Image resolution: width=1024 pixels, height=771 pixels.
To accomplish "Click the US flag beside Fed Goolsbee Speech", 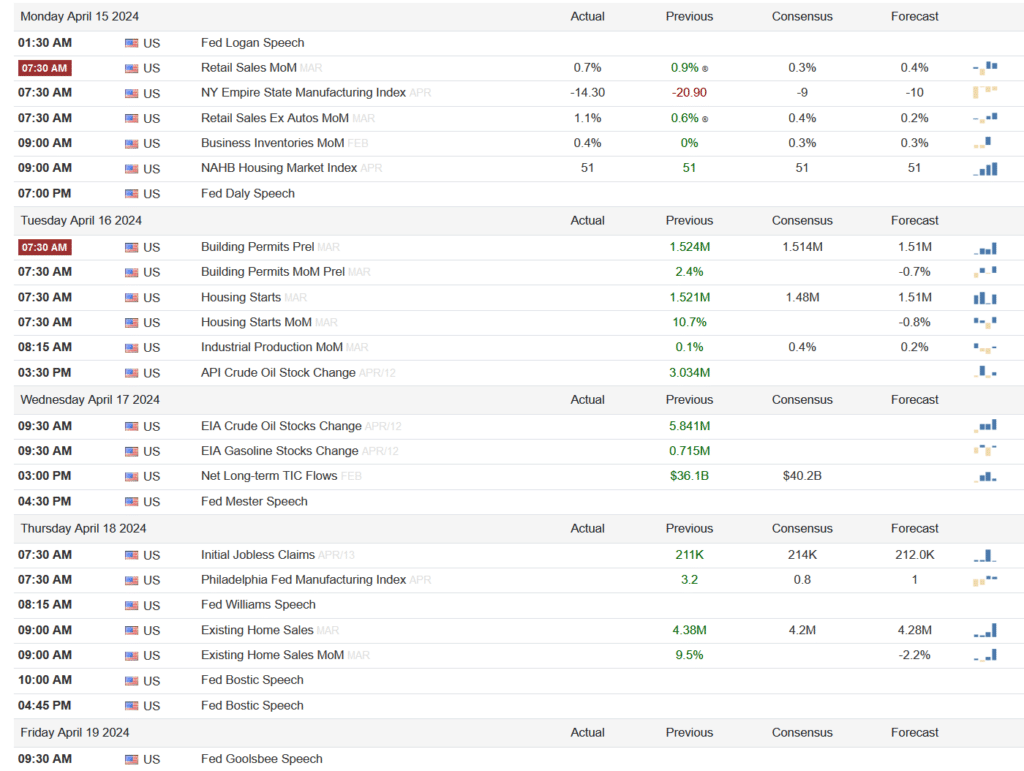I will point(132,760).
